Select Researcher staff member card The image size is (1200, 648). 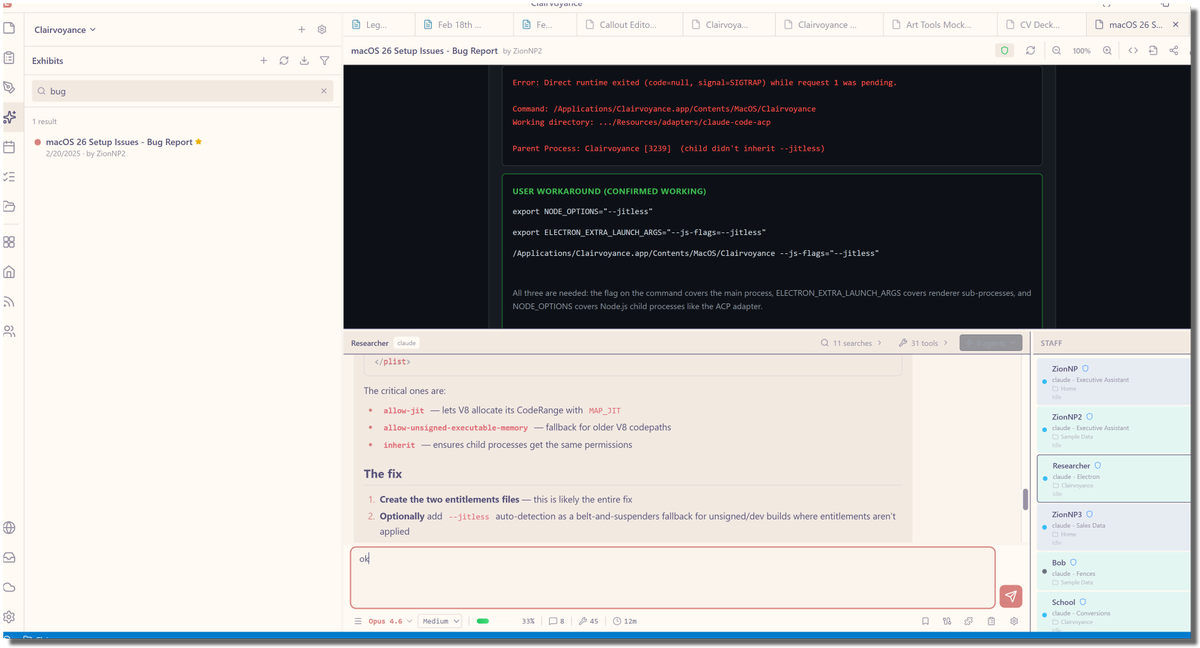point(1113,479)
